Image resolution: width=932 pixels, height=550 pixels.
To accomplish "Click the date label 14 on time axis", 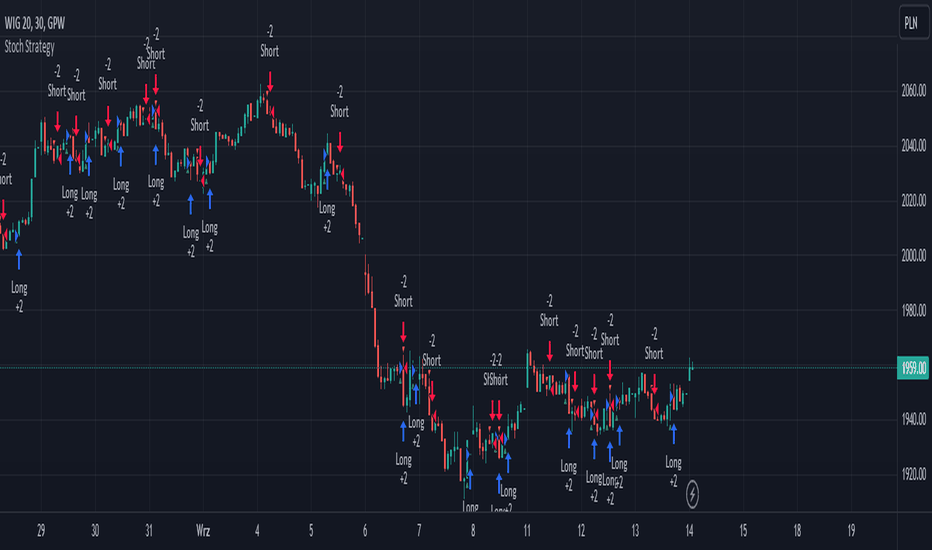I will tap(689, 530).
